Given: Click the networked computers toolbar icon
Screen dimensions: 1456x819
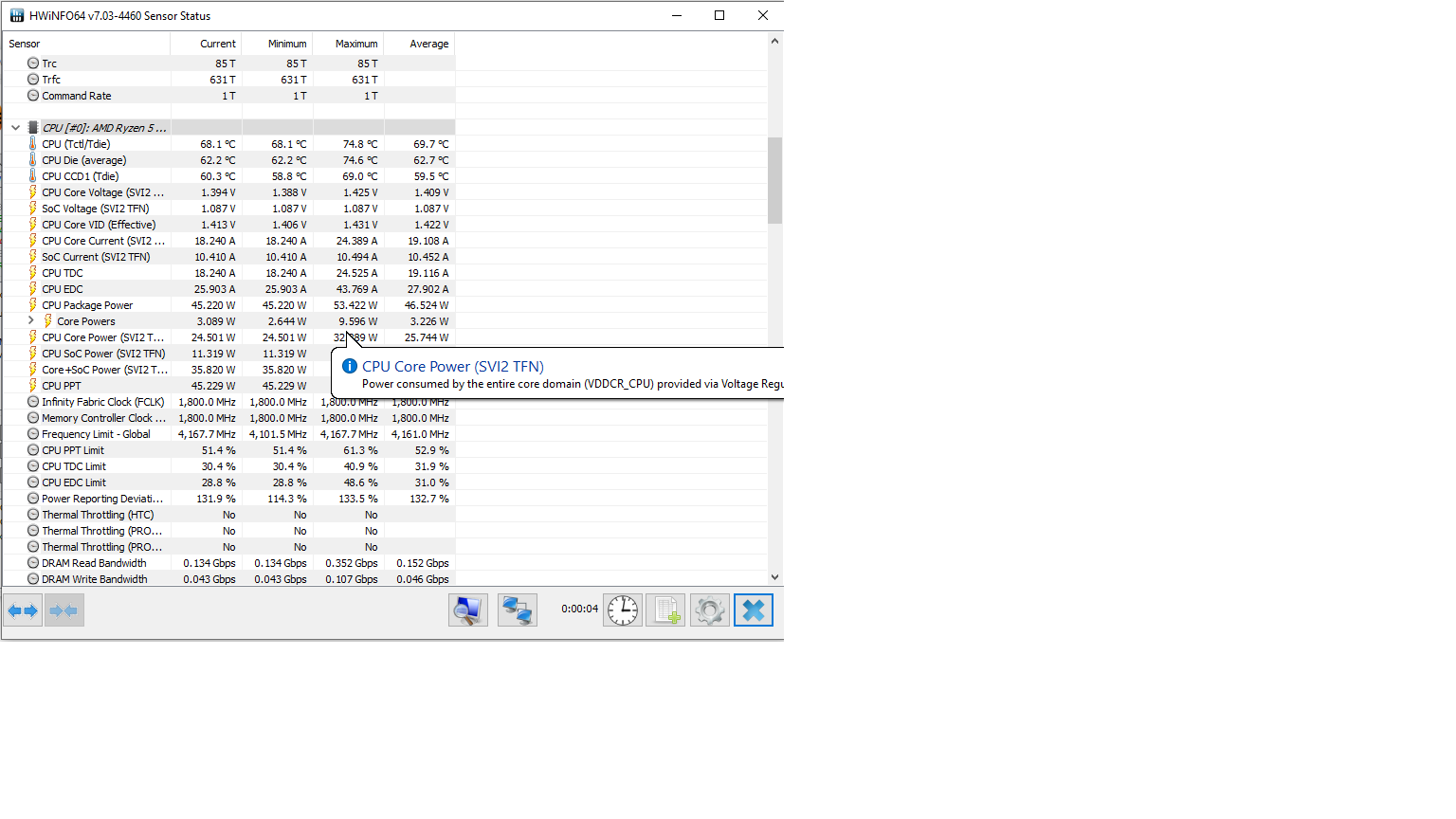Looking at the screenshot, I should click(x=518, y=610).
